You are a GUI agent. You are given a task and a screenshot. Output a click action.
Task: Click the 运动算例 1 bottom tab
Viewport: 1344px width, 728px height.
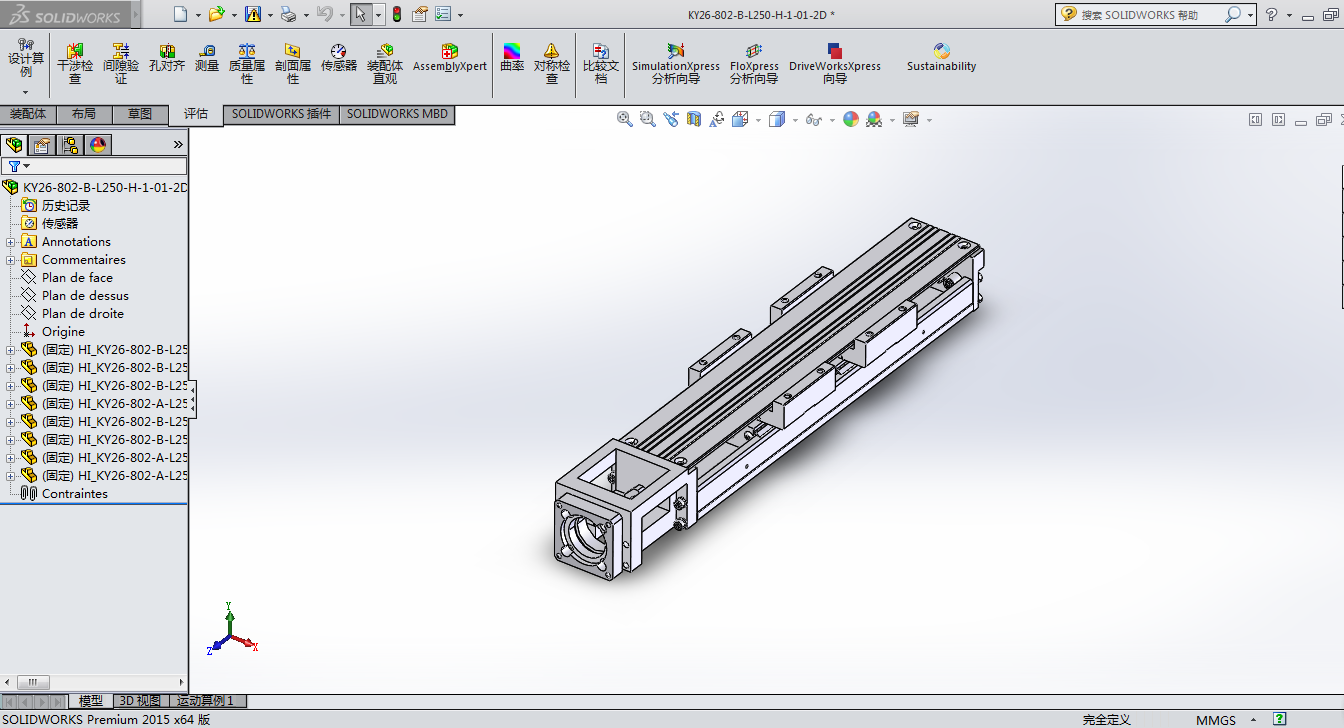point(205,701)
